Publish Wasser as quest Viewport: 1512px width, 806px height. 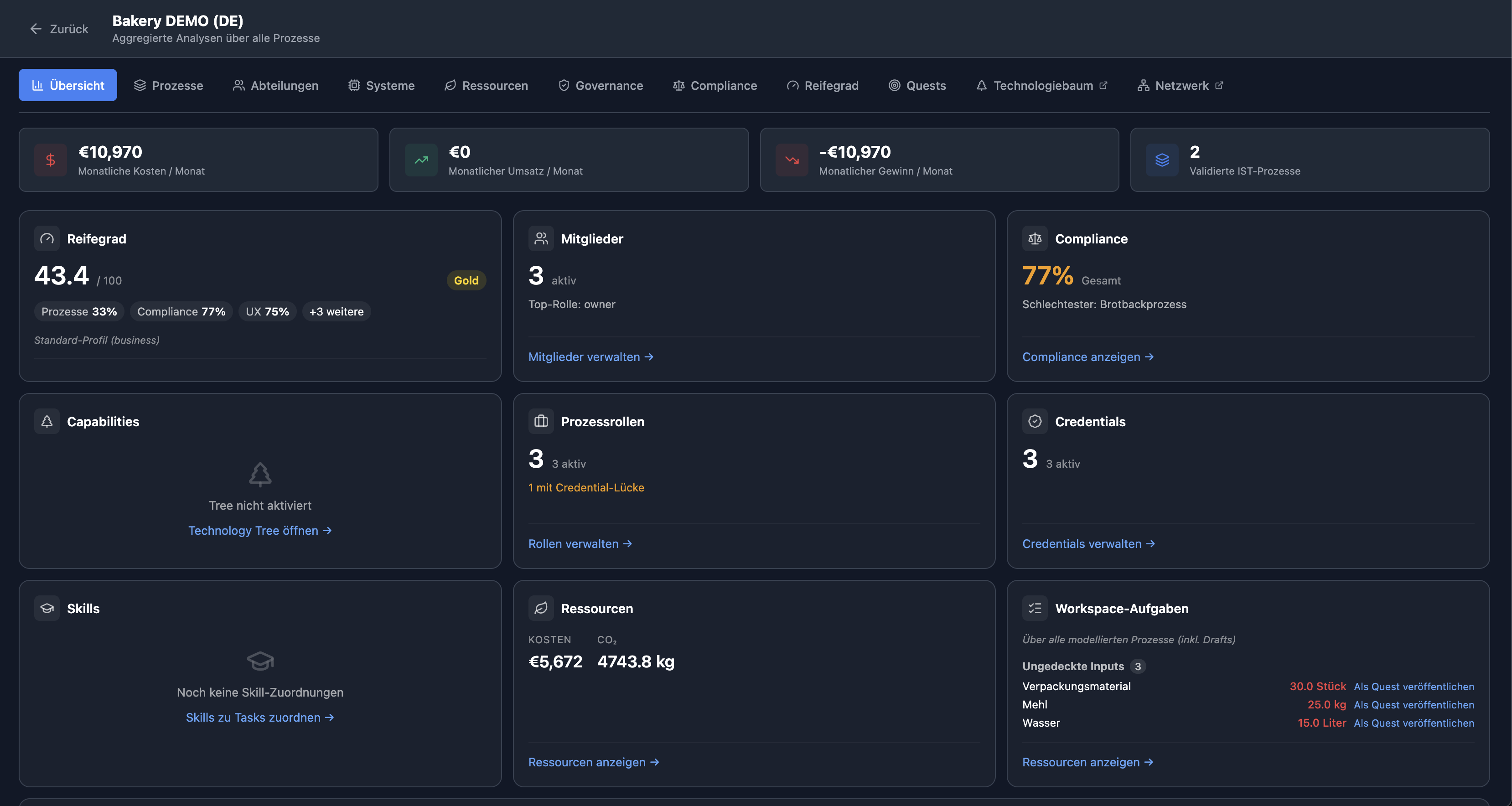click(x=1414, y=723)
